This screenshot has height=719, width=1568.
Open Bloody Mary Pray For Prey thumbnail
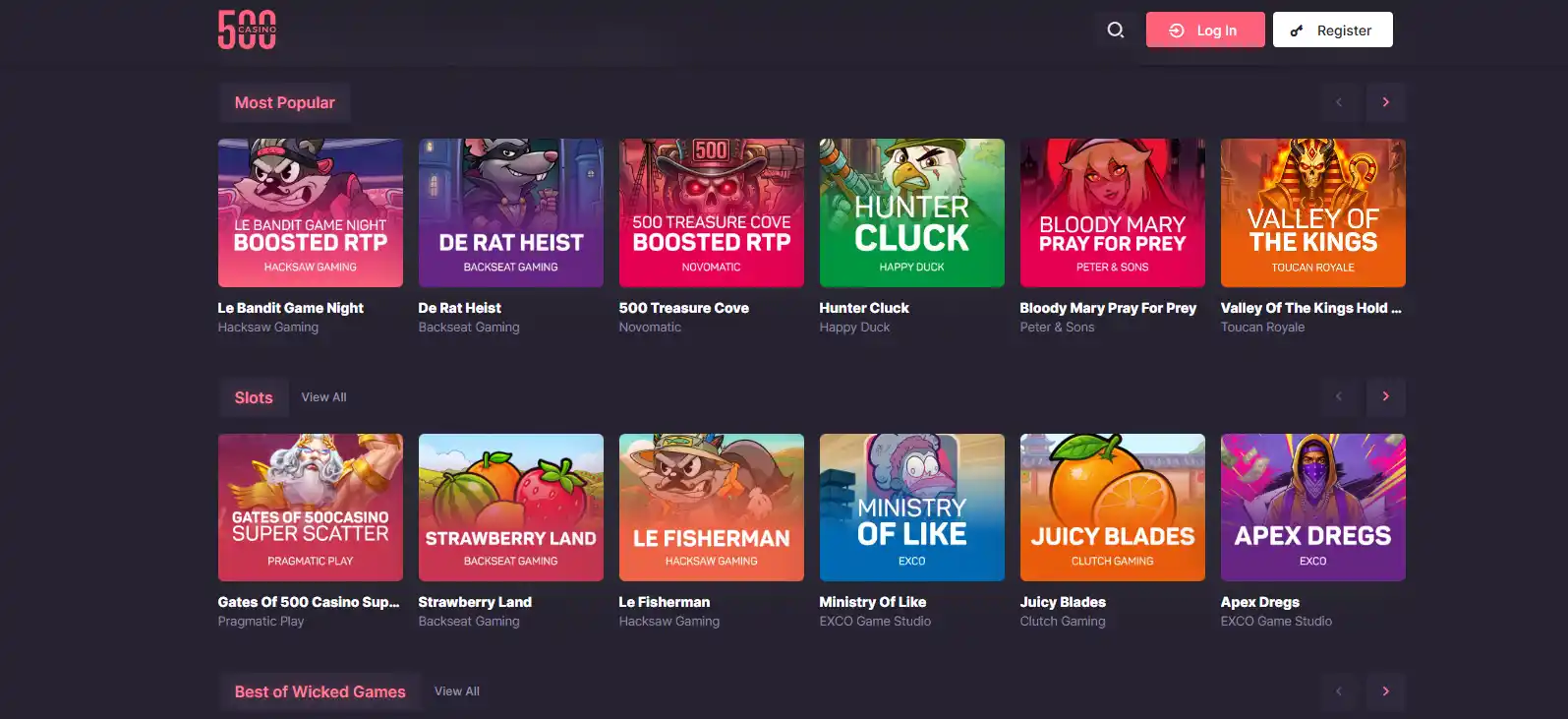point(1113,212)
